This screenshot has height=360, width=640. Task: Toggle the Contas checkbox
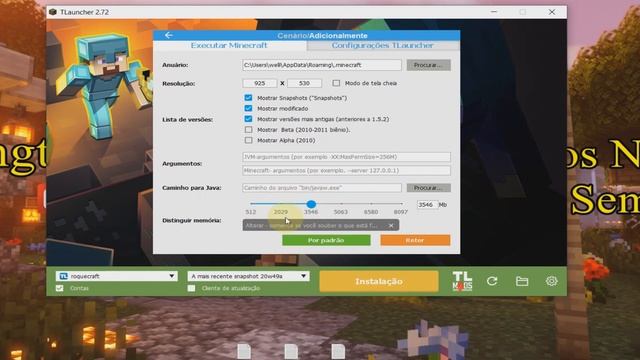click(x=60, y=288)
